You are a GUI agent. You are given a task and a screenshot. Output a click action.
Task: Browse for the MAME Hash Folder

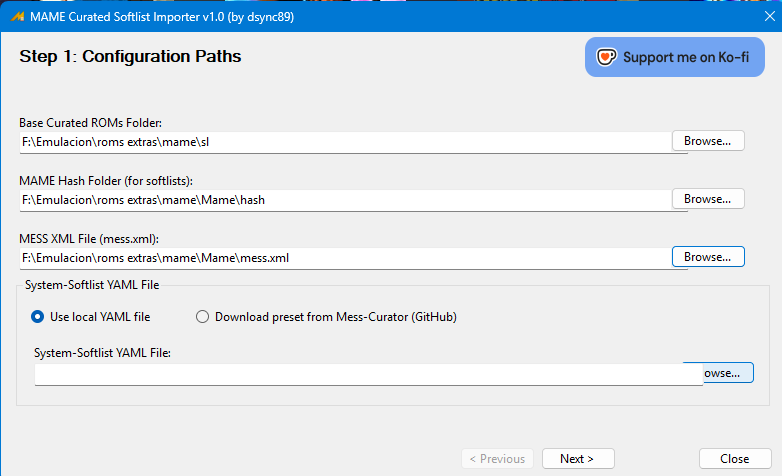pyautogui.click(x=708, y=199)
